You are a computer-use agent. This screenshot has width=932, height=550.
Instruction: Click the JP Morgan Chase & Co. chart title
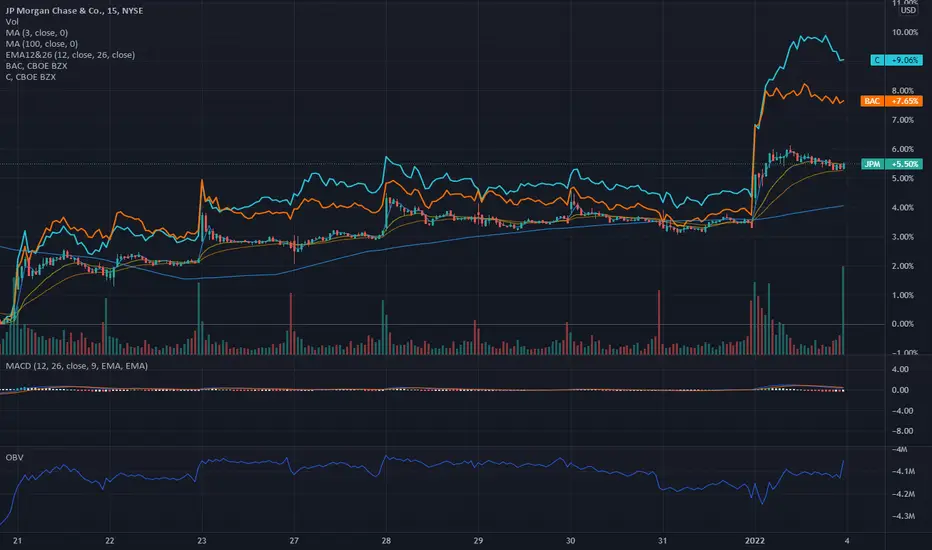[74, 11]
